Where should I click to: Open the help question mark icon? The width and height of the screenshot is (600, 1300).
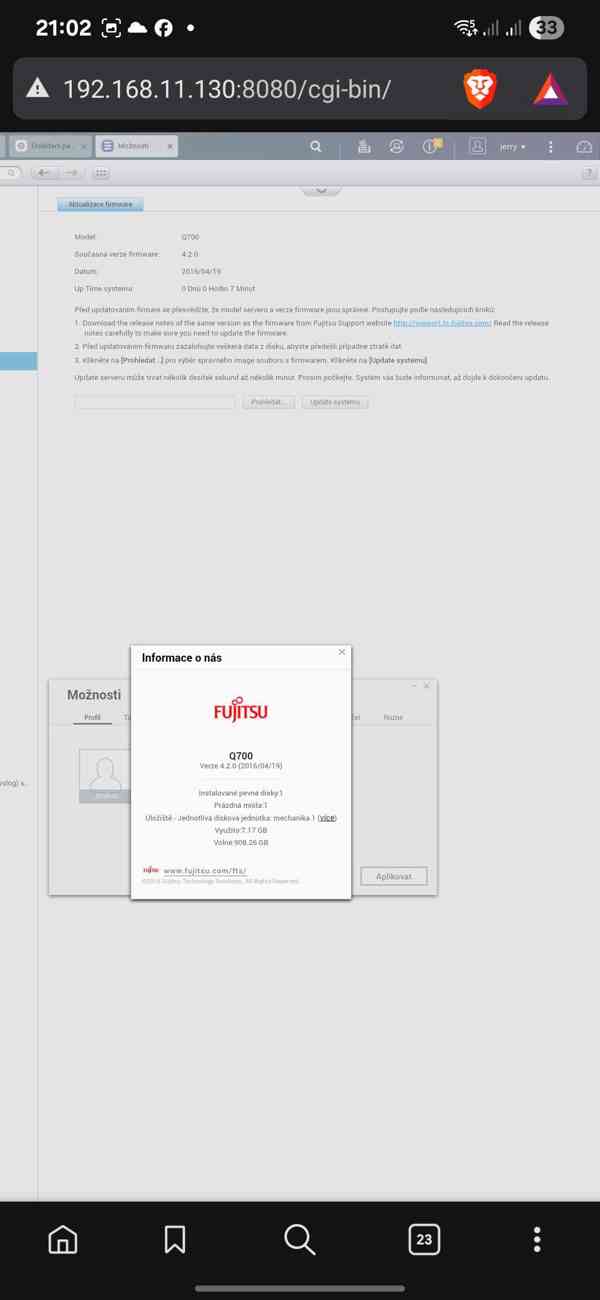point(588,173)
